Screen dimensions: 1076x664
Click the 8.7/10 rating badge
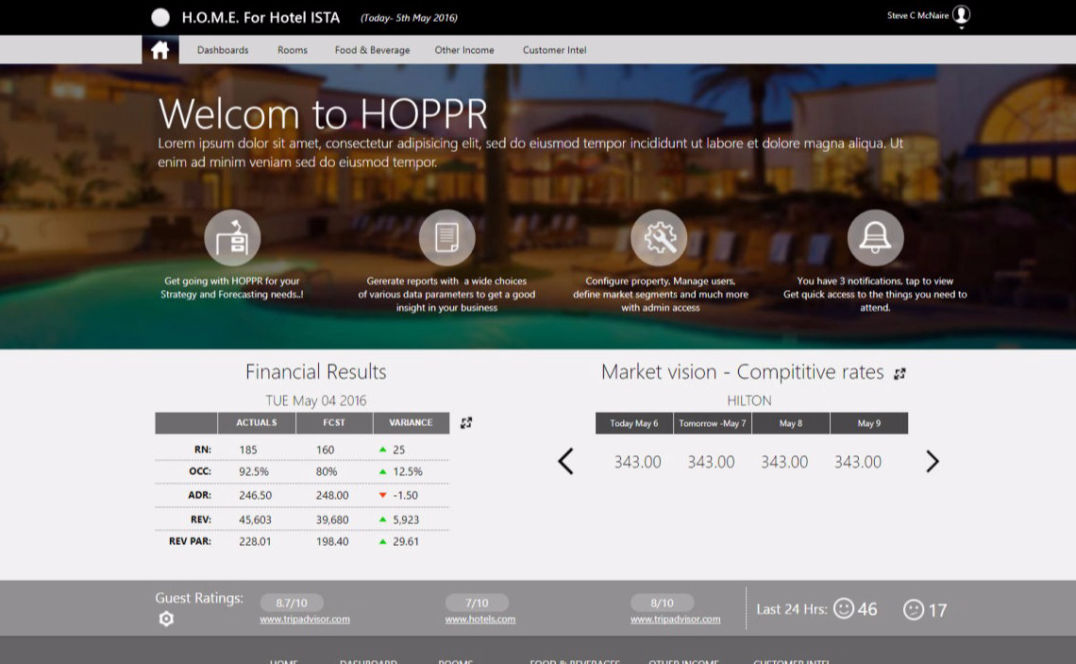tap(292, 603)
